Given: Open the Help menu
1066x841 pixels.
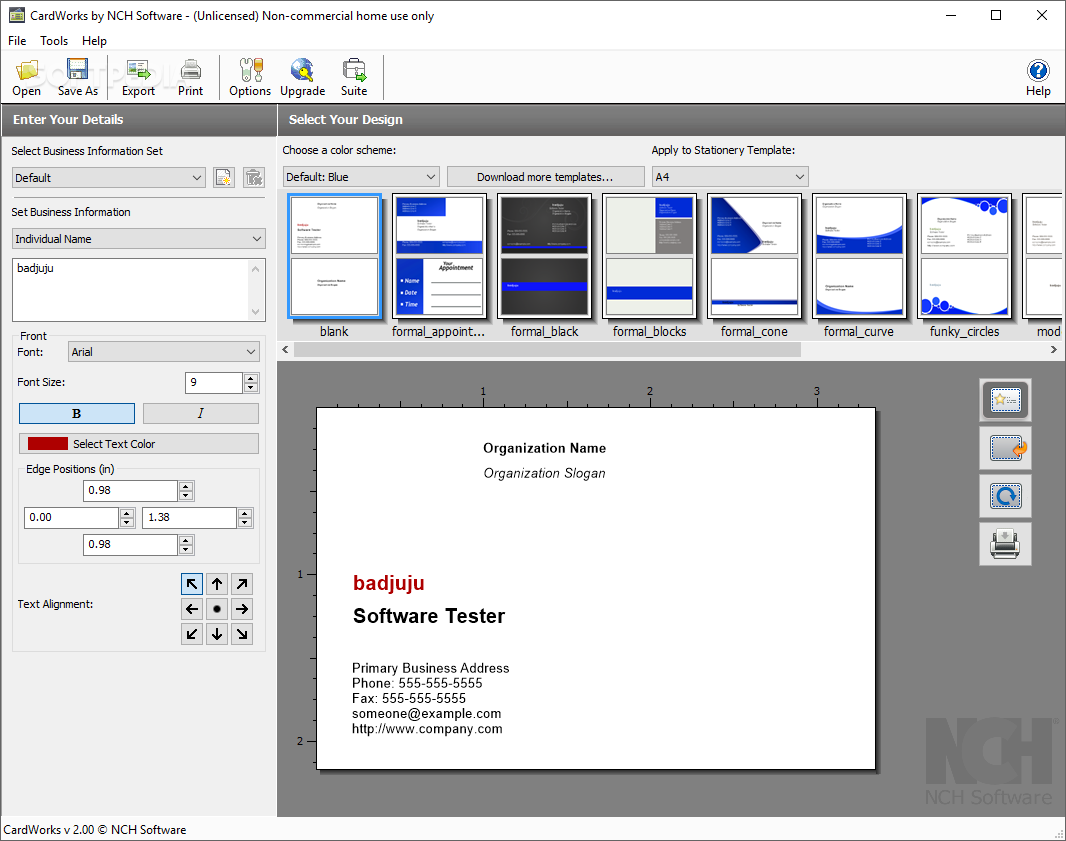Looking at the screenshot, I should point(94,41).
